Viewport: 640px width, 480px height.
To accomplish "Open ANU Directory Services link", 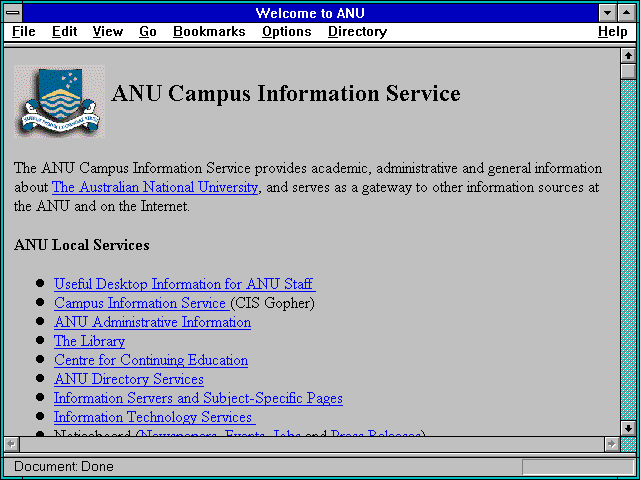I will pyautogui.click(x=129, y=379).
